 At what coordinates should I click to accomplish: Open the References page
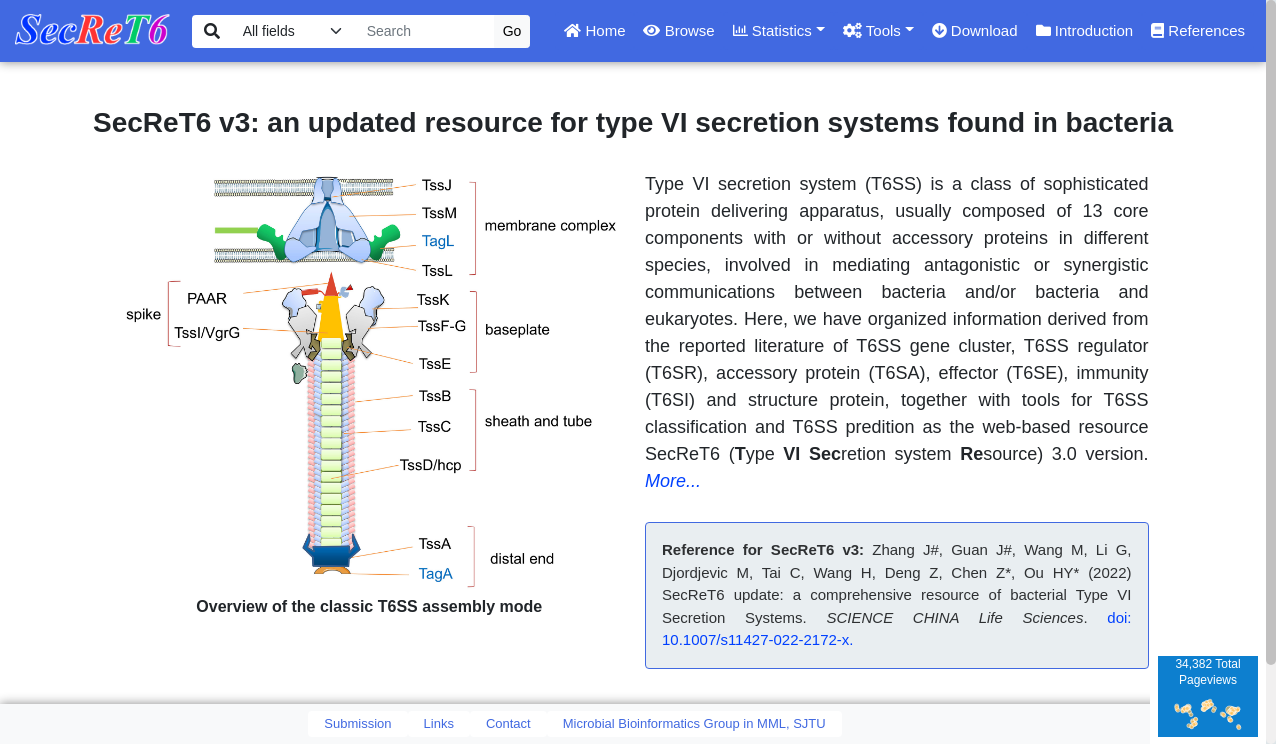coord(1197,31)
